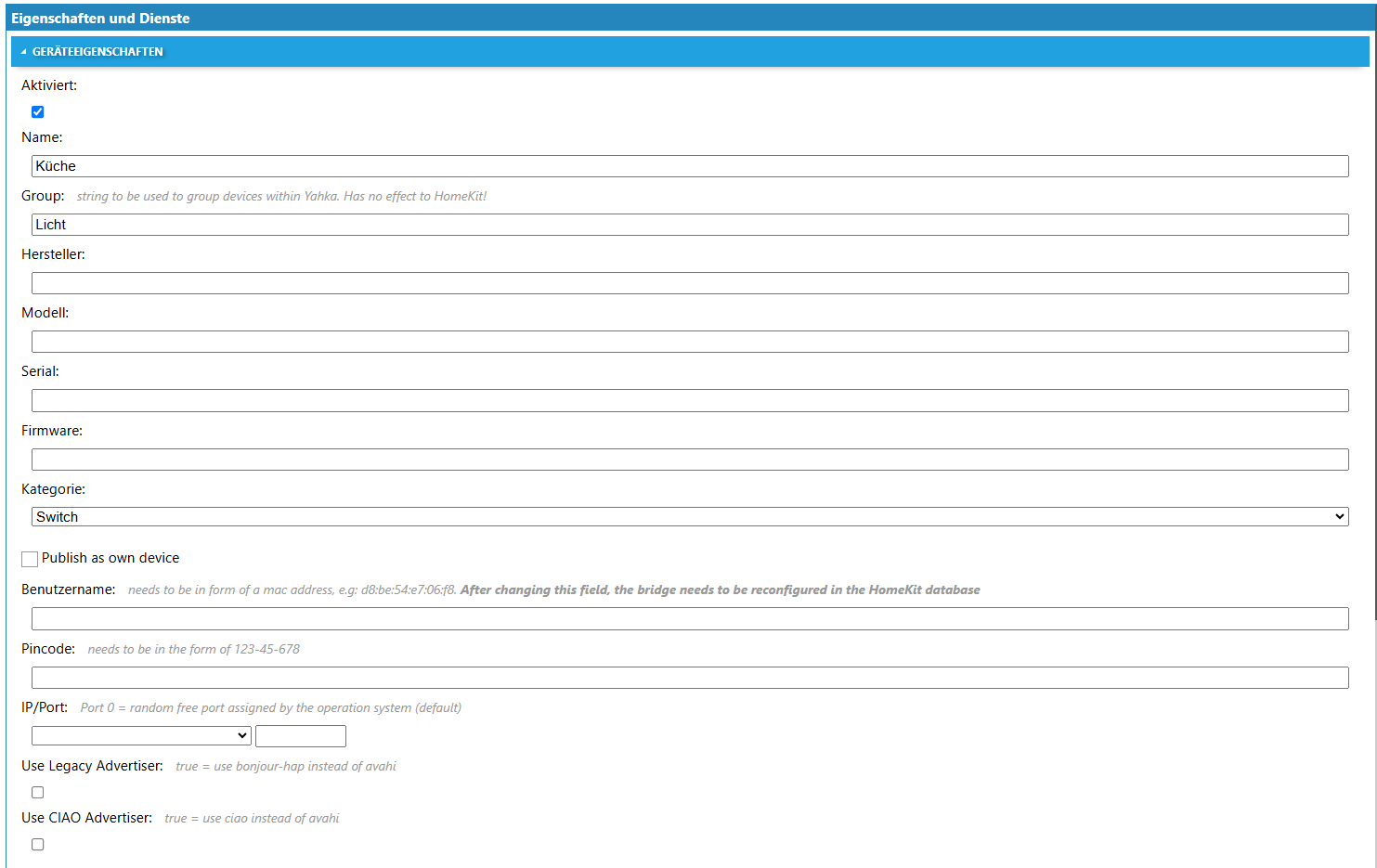The image size is (1377, 868).
Task: Open the Kategorie dropdown showing Switch
Action: pyautogui.click(x=689, y=517)
